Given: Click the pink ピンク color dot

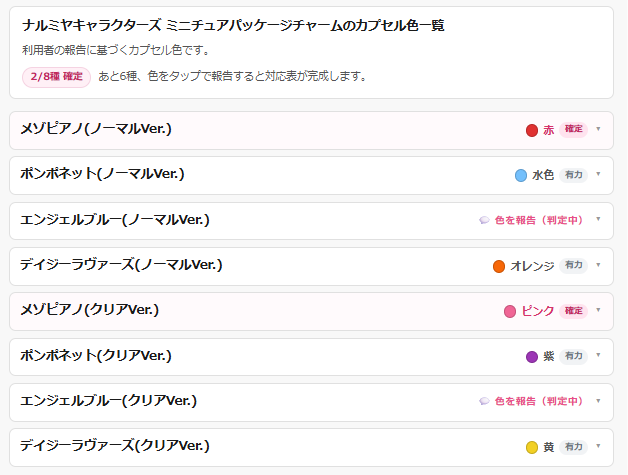Looking at the screenshot, I should pyautogui.click(x=509, y=311).
